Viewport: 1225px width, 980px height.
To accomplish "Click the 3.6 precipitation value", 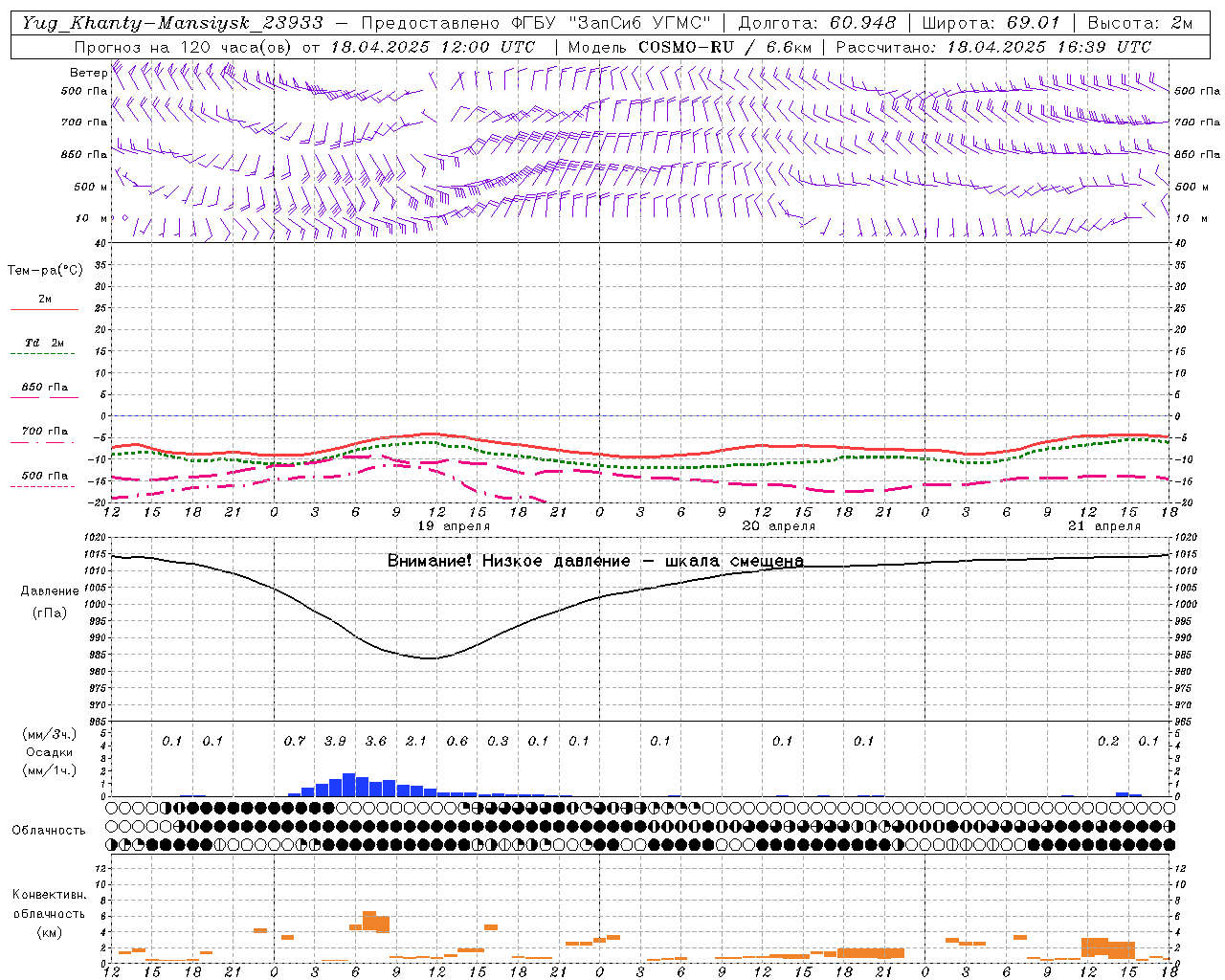I will pos(376,741).
